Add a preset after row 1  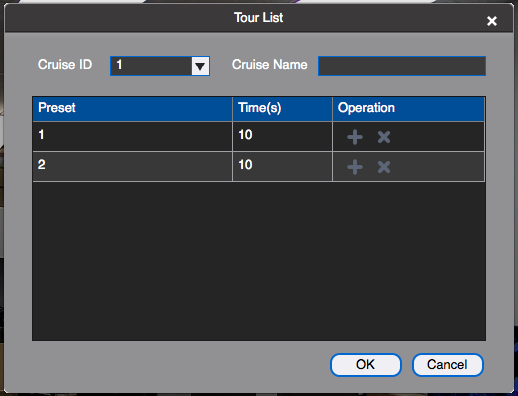pyautogui.click(x=355, y=137)
